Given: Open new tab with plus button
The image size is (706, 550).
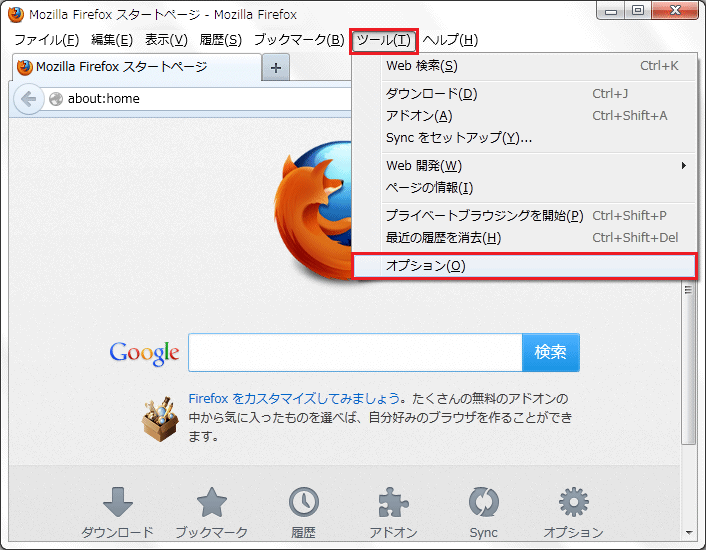Looking at the screenshot, I should (x=276, y=67).
